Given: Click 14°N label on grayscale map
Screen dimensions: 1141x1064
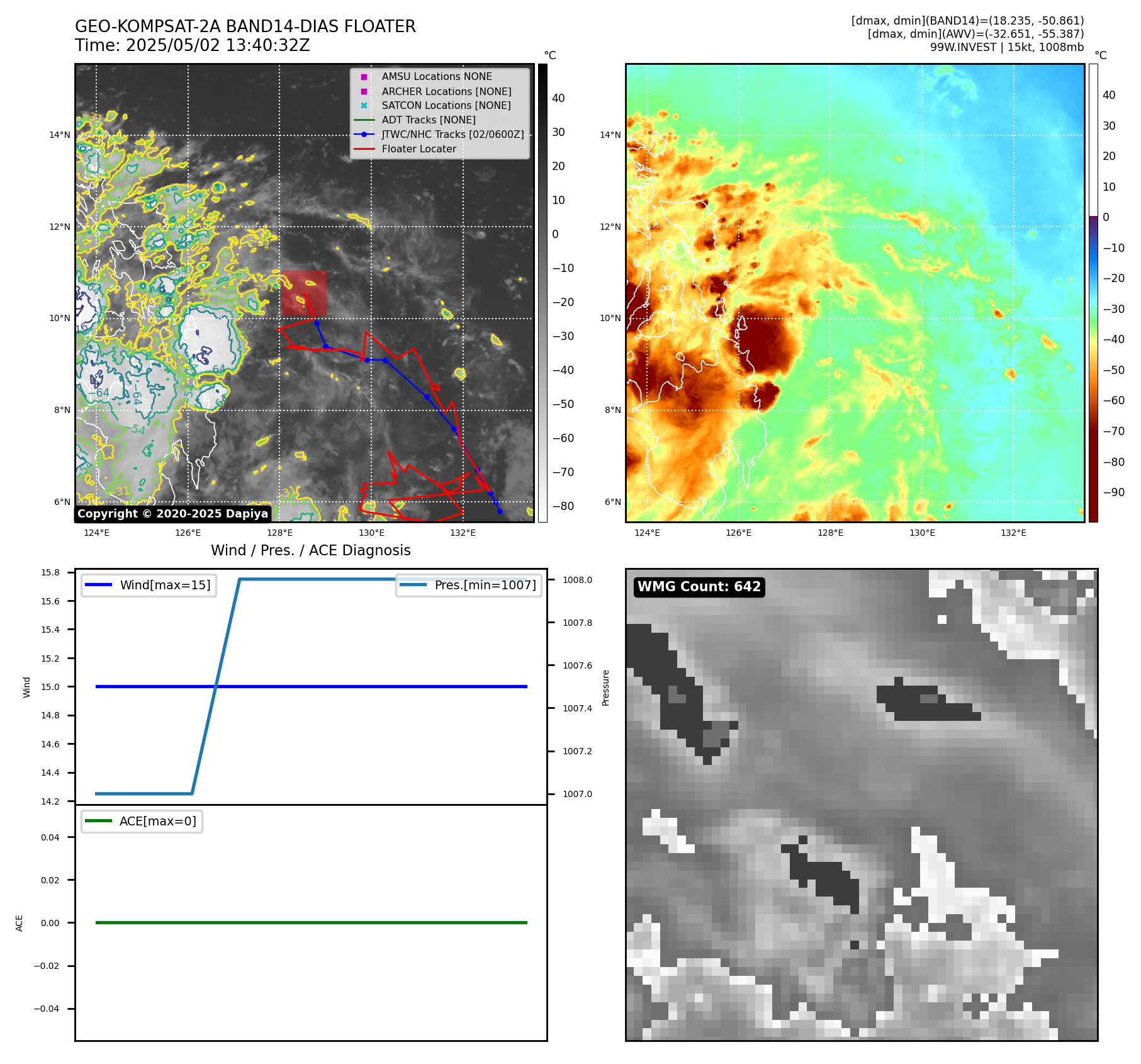Looking at the screenshot, I should pyautogui.click(x=60, y=135).
